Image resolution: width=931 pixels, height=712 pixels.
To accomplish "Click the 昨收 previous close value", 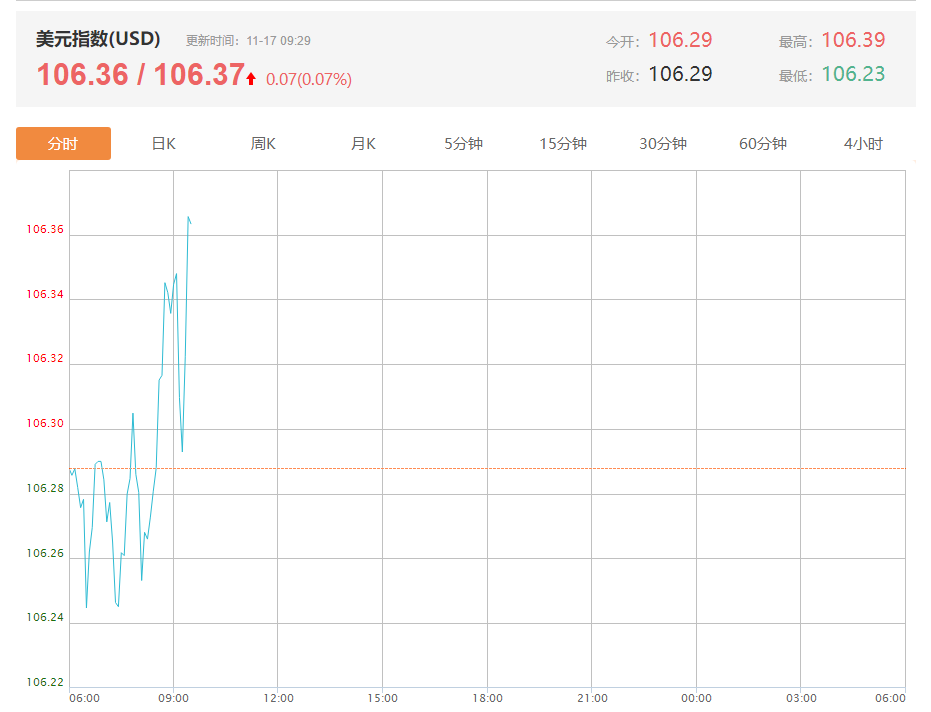I will coord(680,74).
